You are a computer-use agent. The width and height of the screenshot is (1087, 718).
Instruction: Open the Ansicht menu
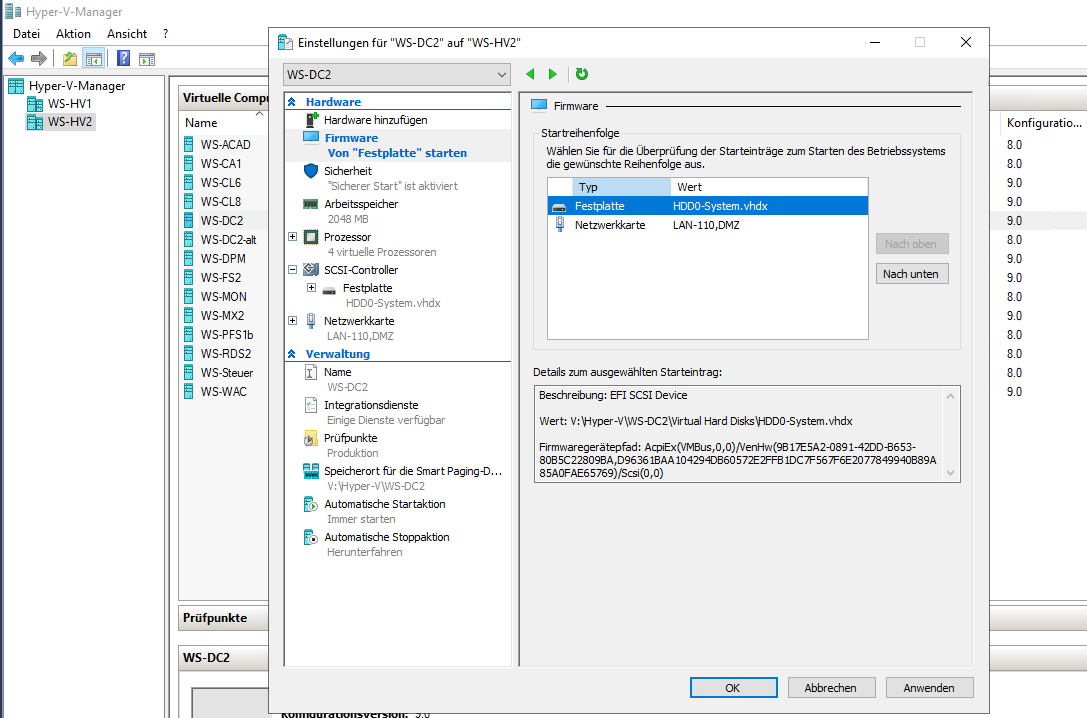pyautogui.click(x=127, y=34)
